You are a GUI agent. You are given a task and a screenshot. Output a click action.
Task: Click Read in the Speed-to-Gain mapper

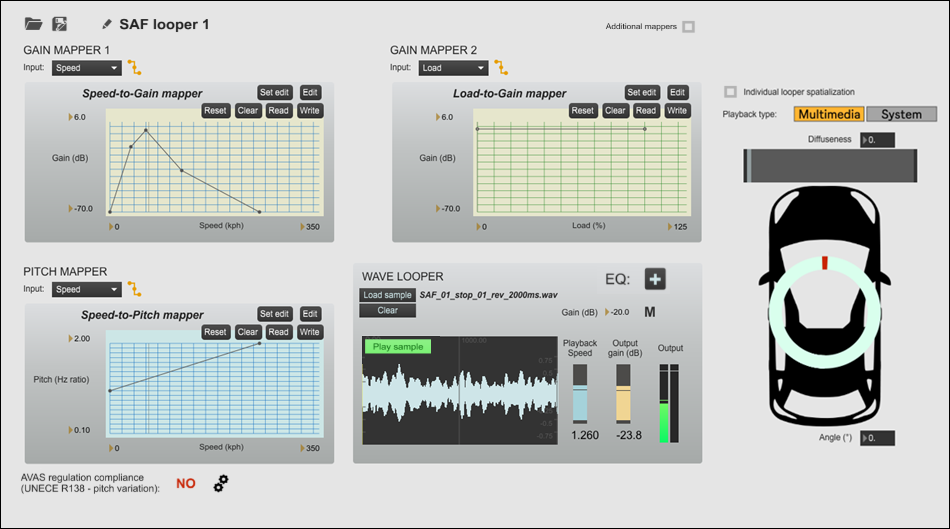279,111
